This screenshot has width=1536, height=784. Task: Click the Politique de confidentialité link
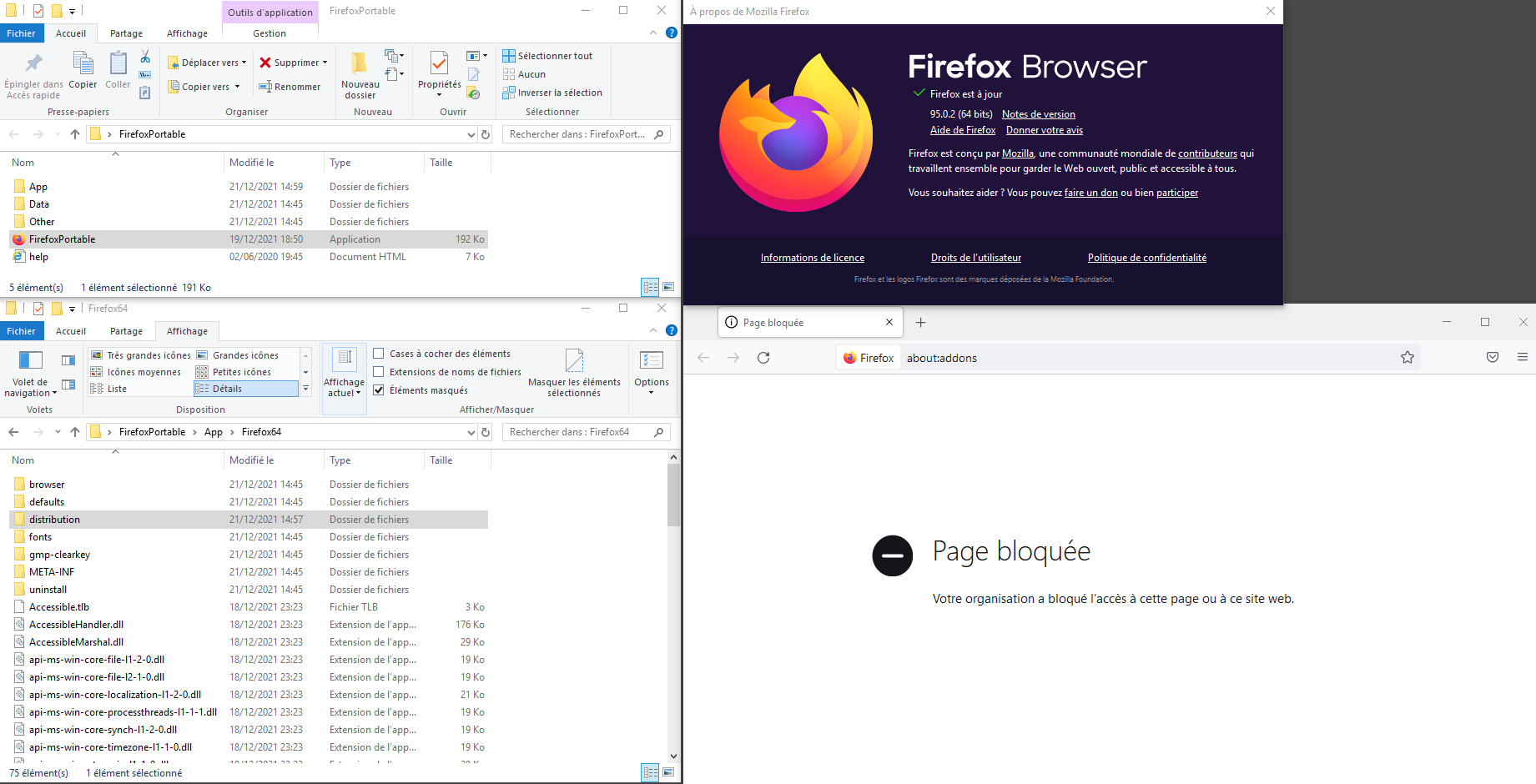coord(1146,258)
